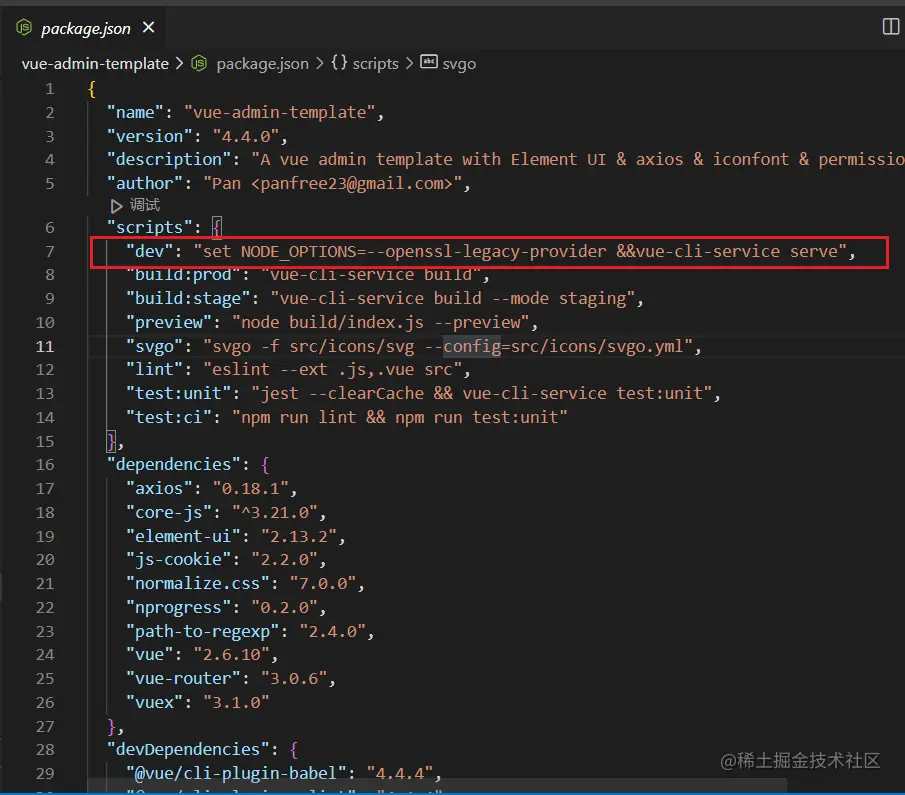
Task: Click the "test:ci" script key
Action: 169,417
